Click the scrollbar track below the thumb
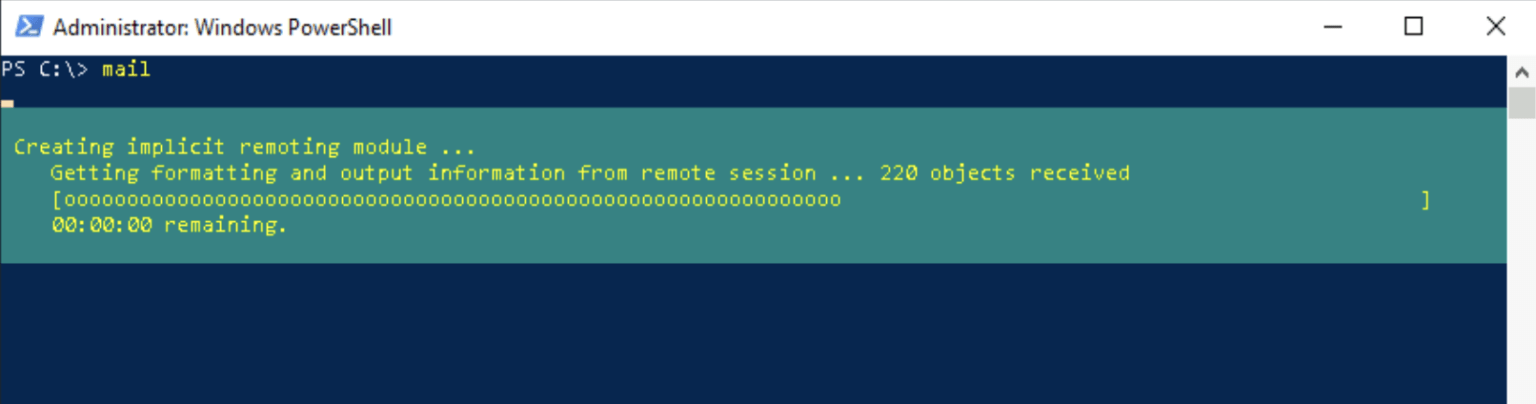 coord(1521,260)
